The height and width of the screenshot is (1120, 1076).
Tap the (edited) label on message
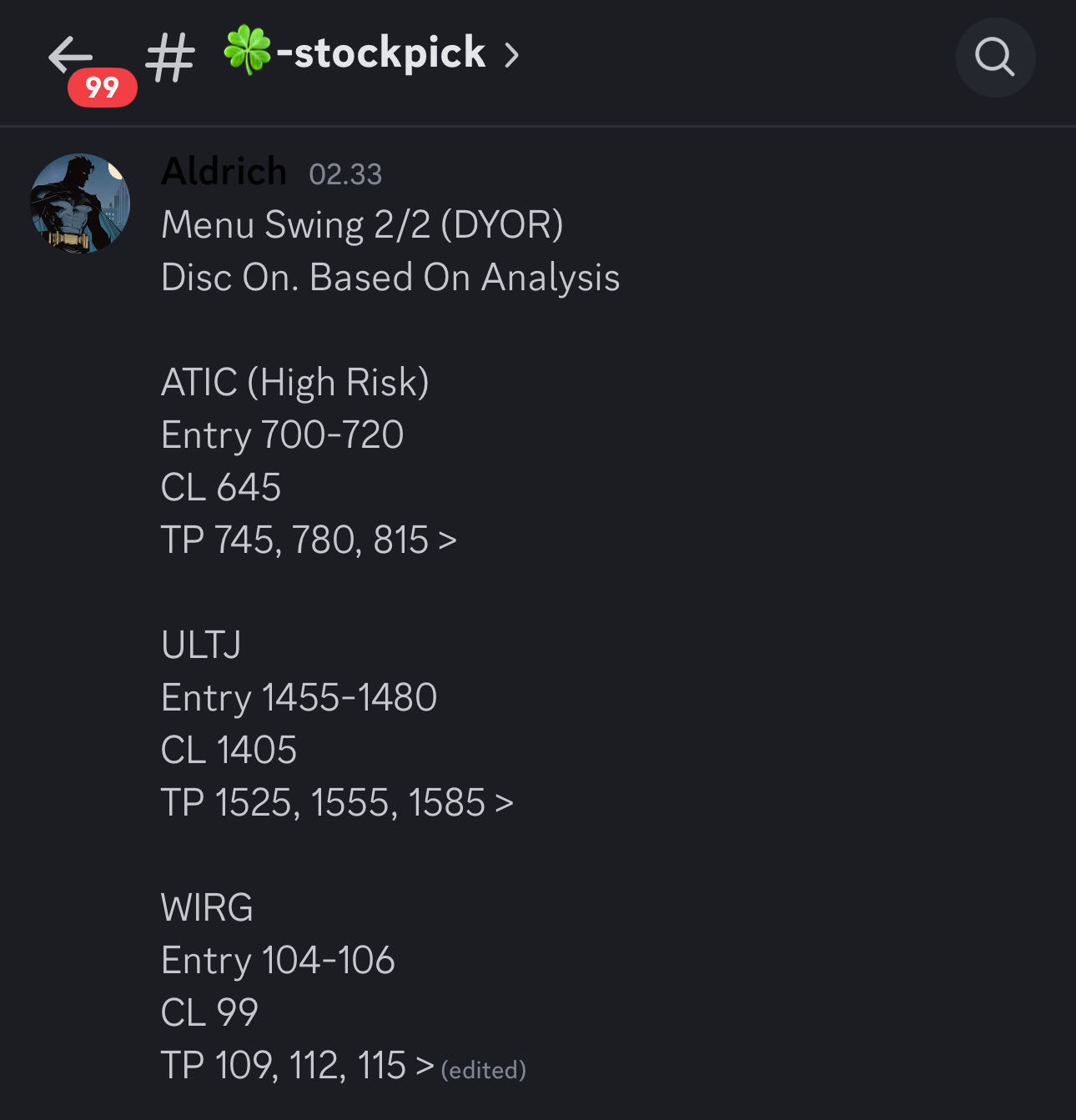[484, 1070]
